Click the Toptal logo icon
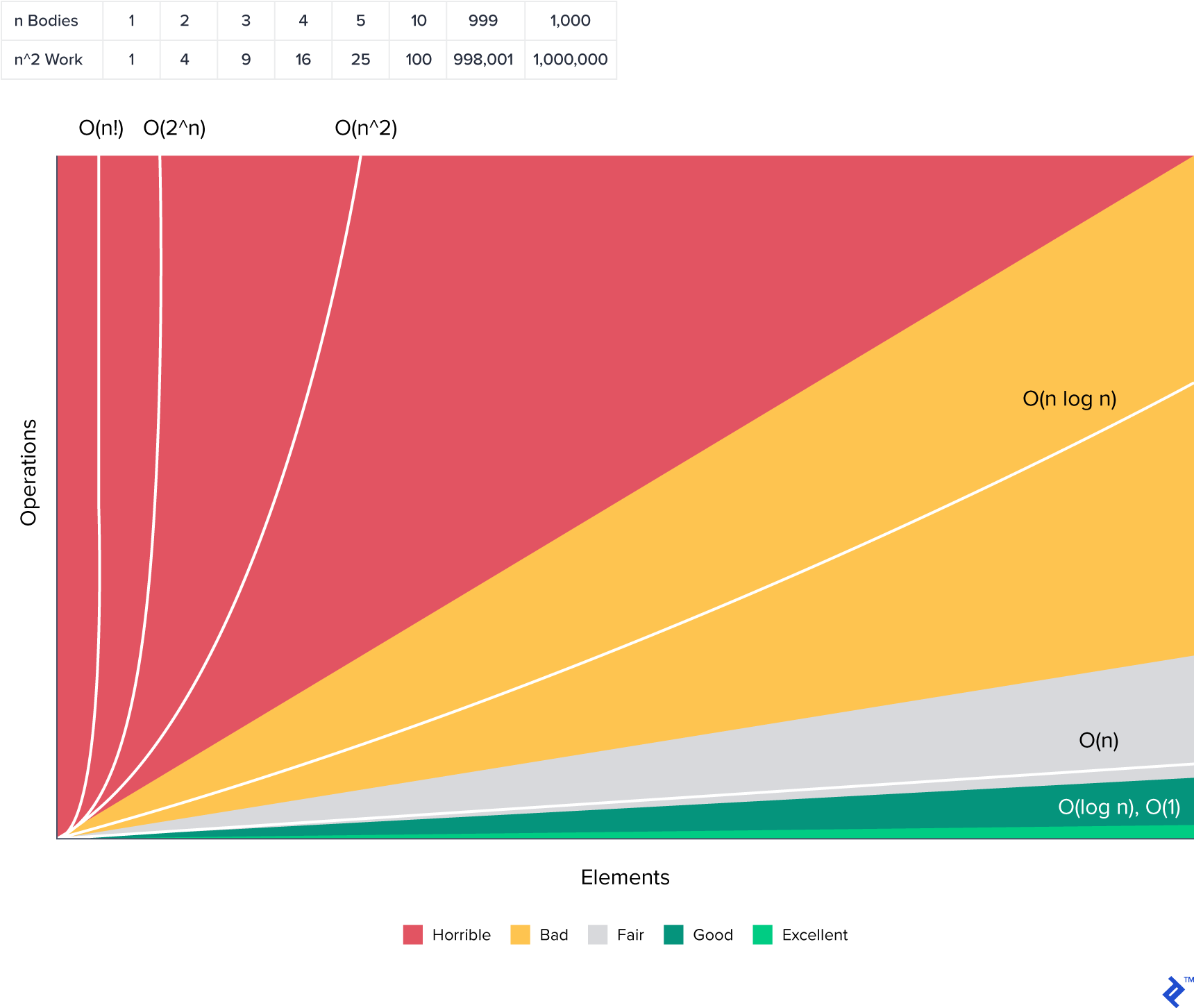Viewport: 1194px width, 1008px height. (1175, 991)
